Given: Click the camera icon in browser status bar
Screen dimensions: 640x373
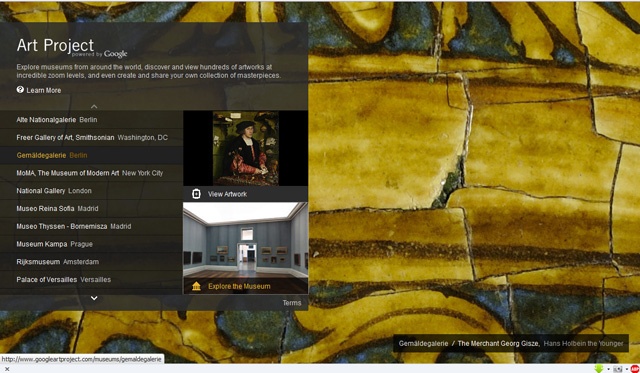Looking at the screenshot, I should click(x=618, y=369).
